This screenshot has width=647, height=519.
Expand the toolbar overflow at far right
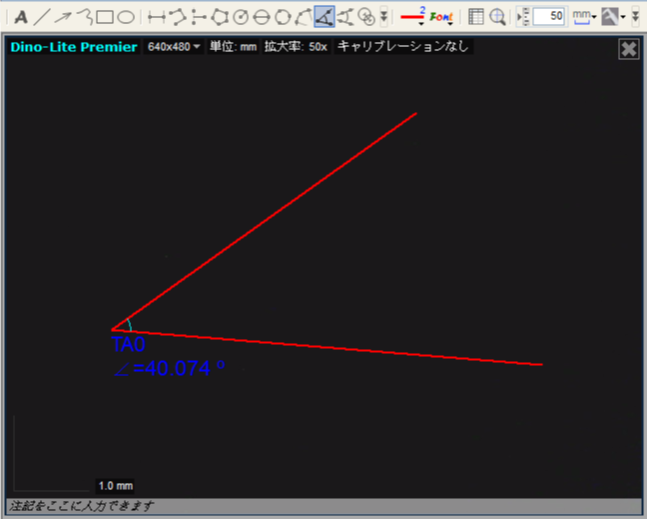[x=635, y=17]
